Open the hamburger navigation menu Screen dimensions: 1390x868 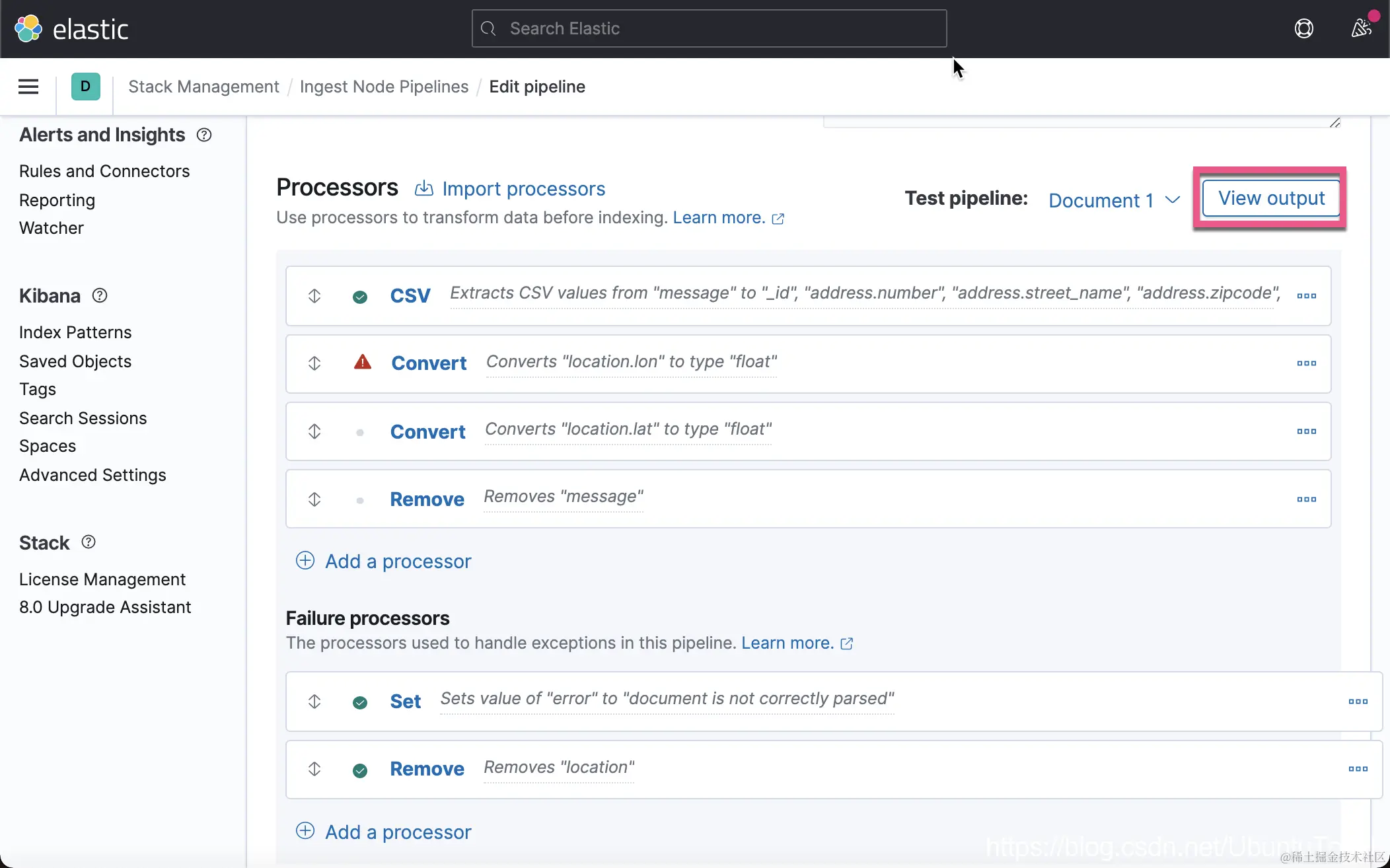(28, 87)
